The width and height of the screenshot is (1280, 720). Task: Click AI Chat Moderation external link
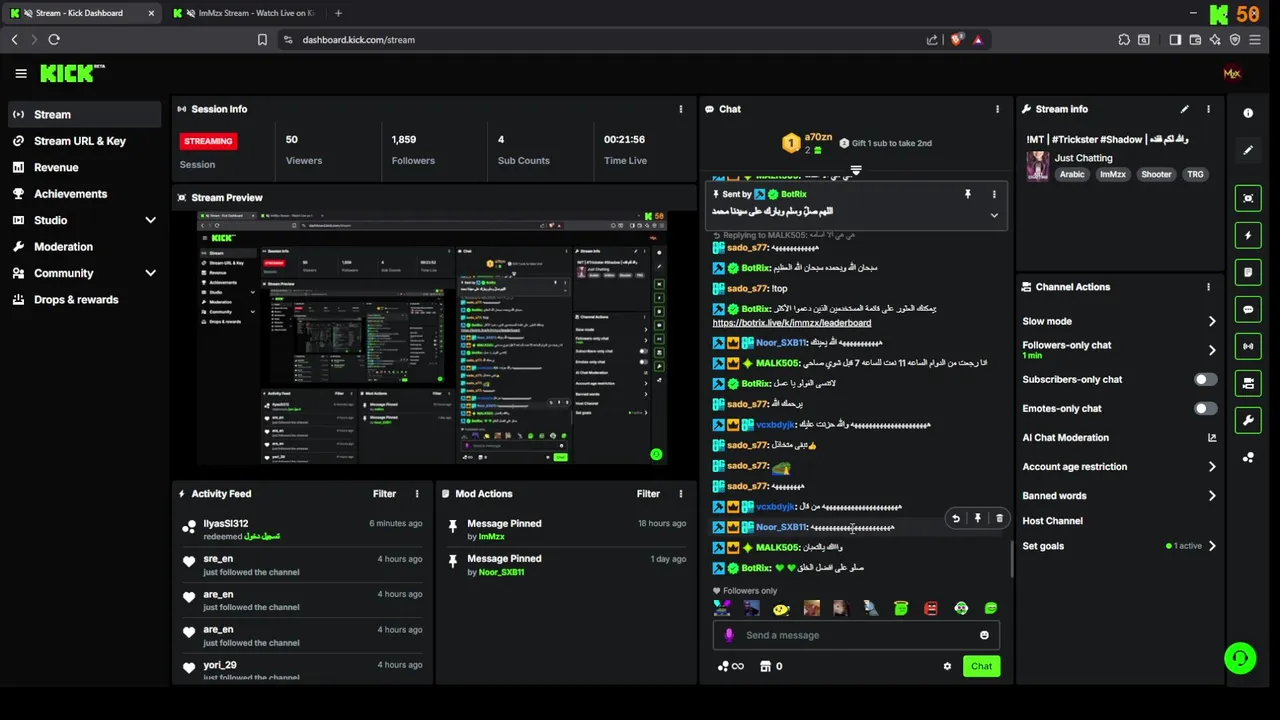pos(1212,438)
